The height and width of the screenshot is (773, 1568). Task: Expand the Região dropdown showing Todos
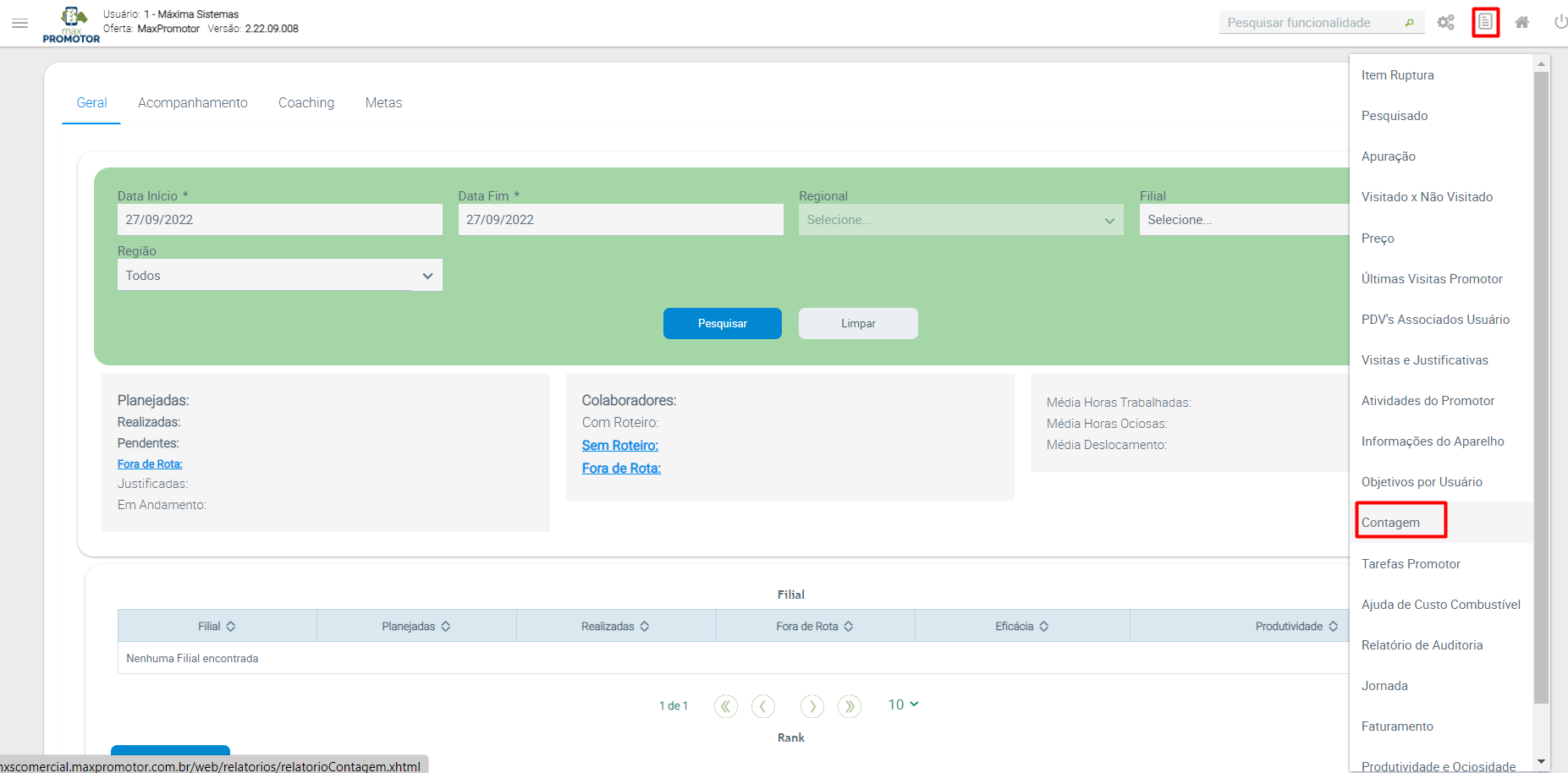coord(280,276)
